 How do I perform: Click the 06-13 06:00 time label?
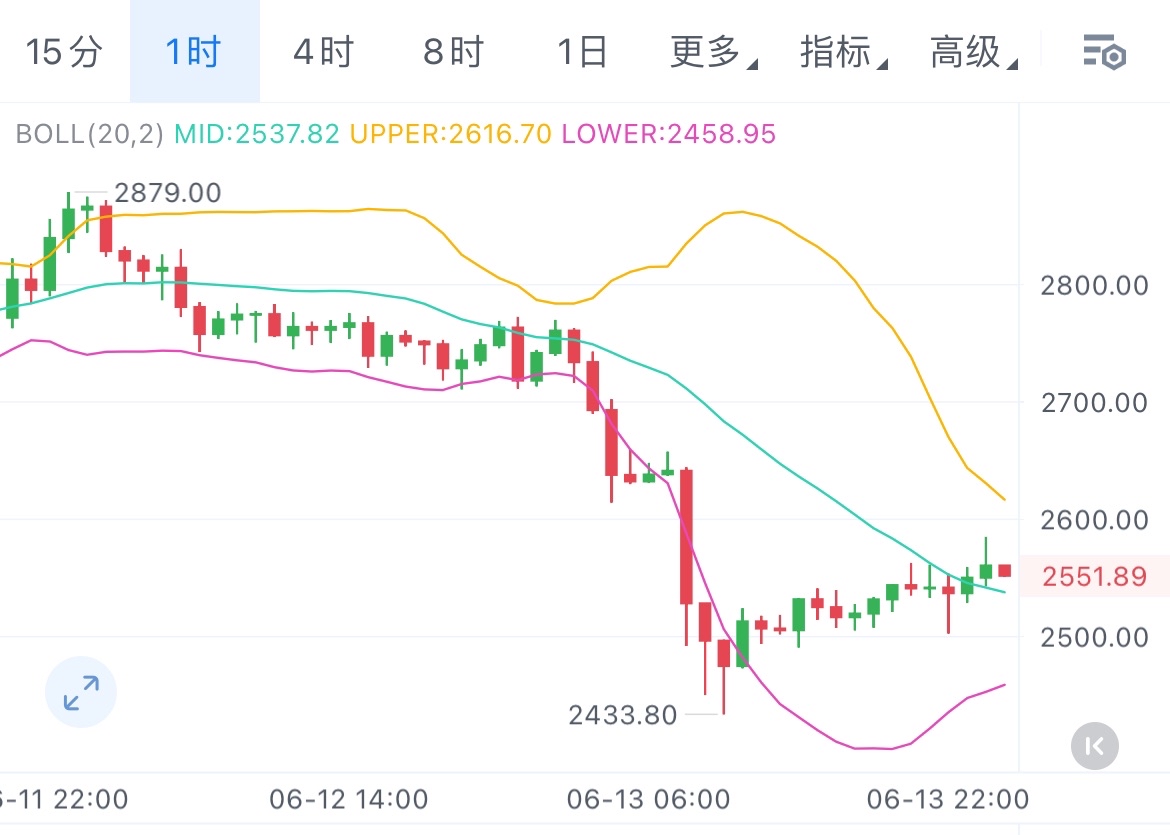tap(648, 800)
